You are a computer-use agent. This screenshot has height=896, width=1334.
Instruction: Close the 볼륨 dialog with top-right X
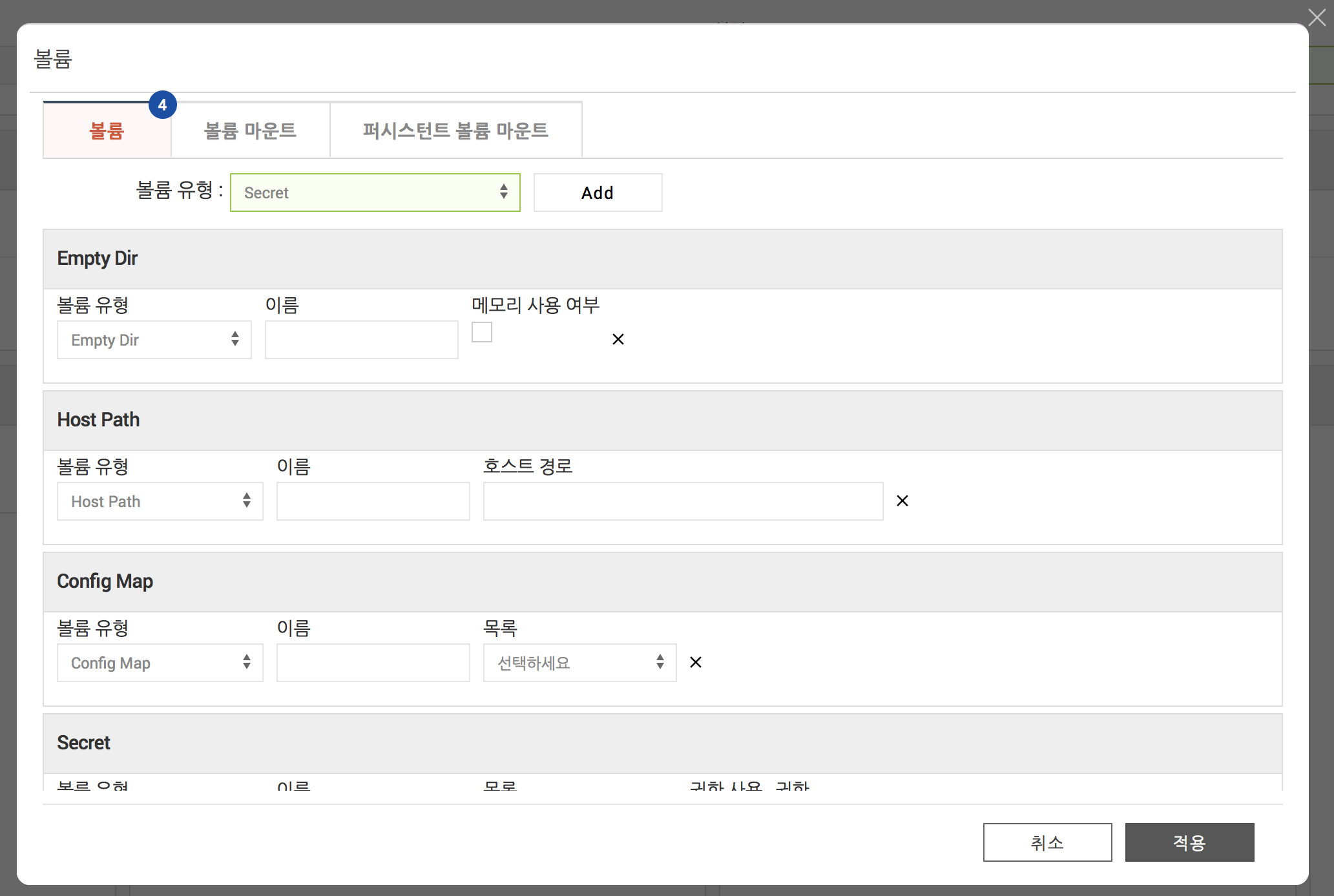pyautogui.click(x=1317, y=17)
